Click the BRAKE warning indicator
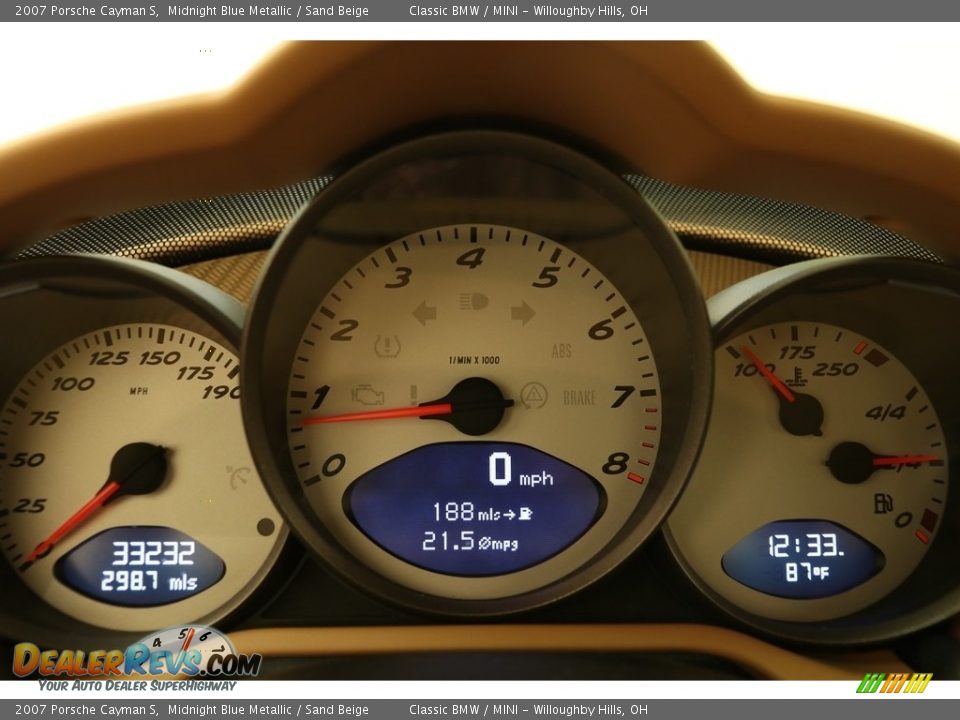 [x=579, y=396]
